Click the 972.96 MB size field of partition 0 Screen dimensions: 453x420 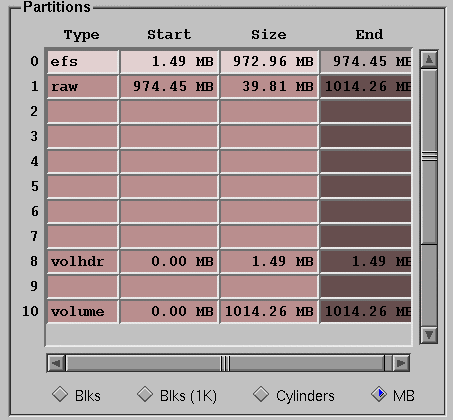[269, 62]
